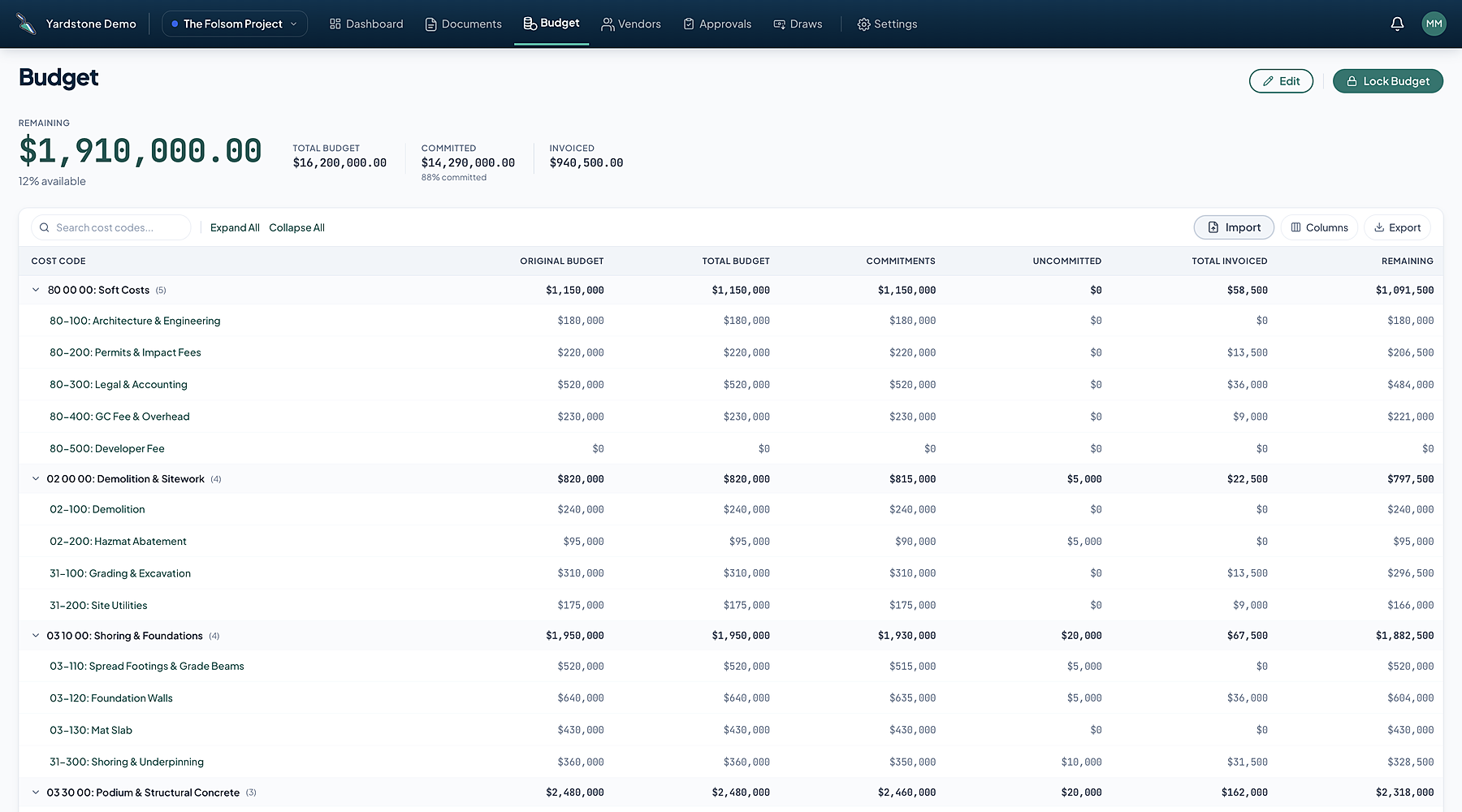Viewport: 1462px width, 812px height.
Task: Click Expand All link
Action: [x=235, y=227]
